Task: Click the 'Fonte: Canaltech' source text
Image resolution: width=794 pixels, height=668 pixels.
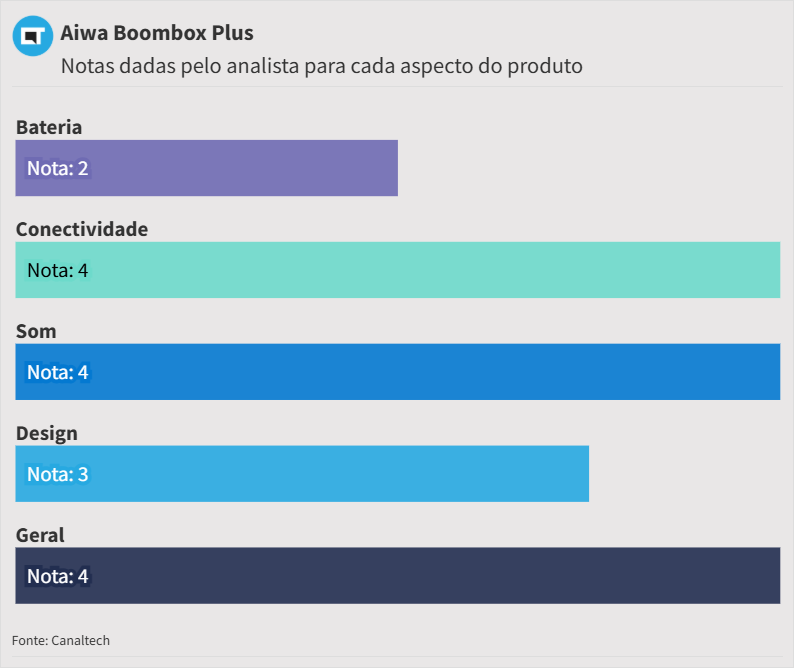Action: coord(61,640)
